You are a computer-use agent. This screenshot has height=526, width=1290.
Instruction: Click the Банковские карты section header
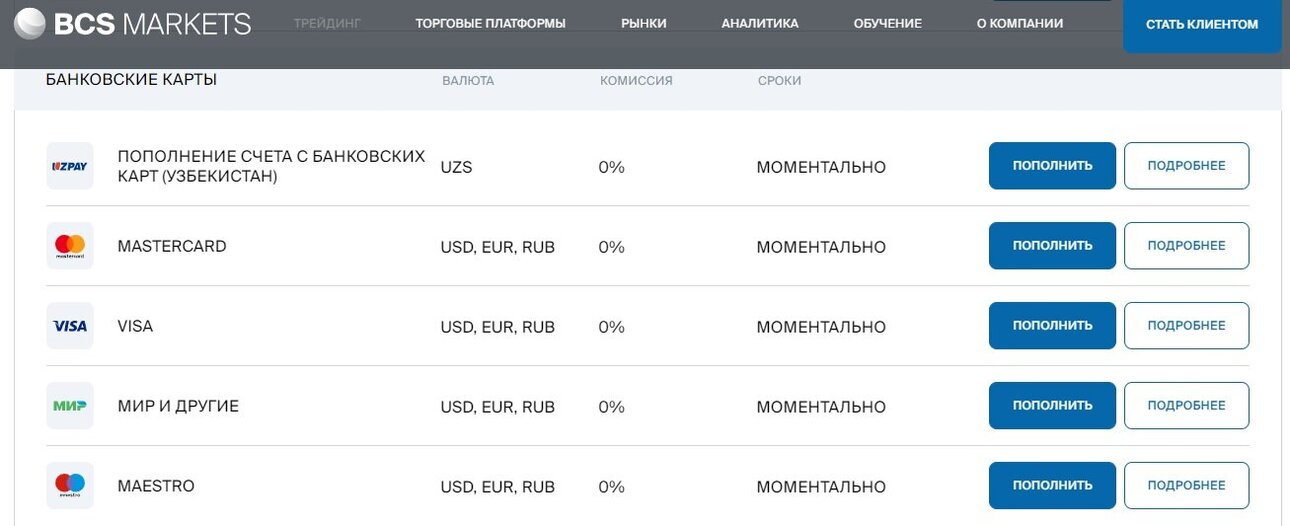pyautogui.click(x=131, y=79)
